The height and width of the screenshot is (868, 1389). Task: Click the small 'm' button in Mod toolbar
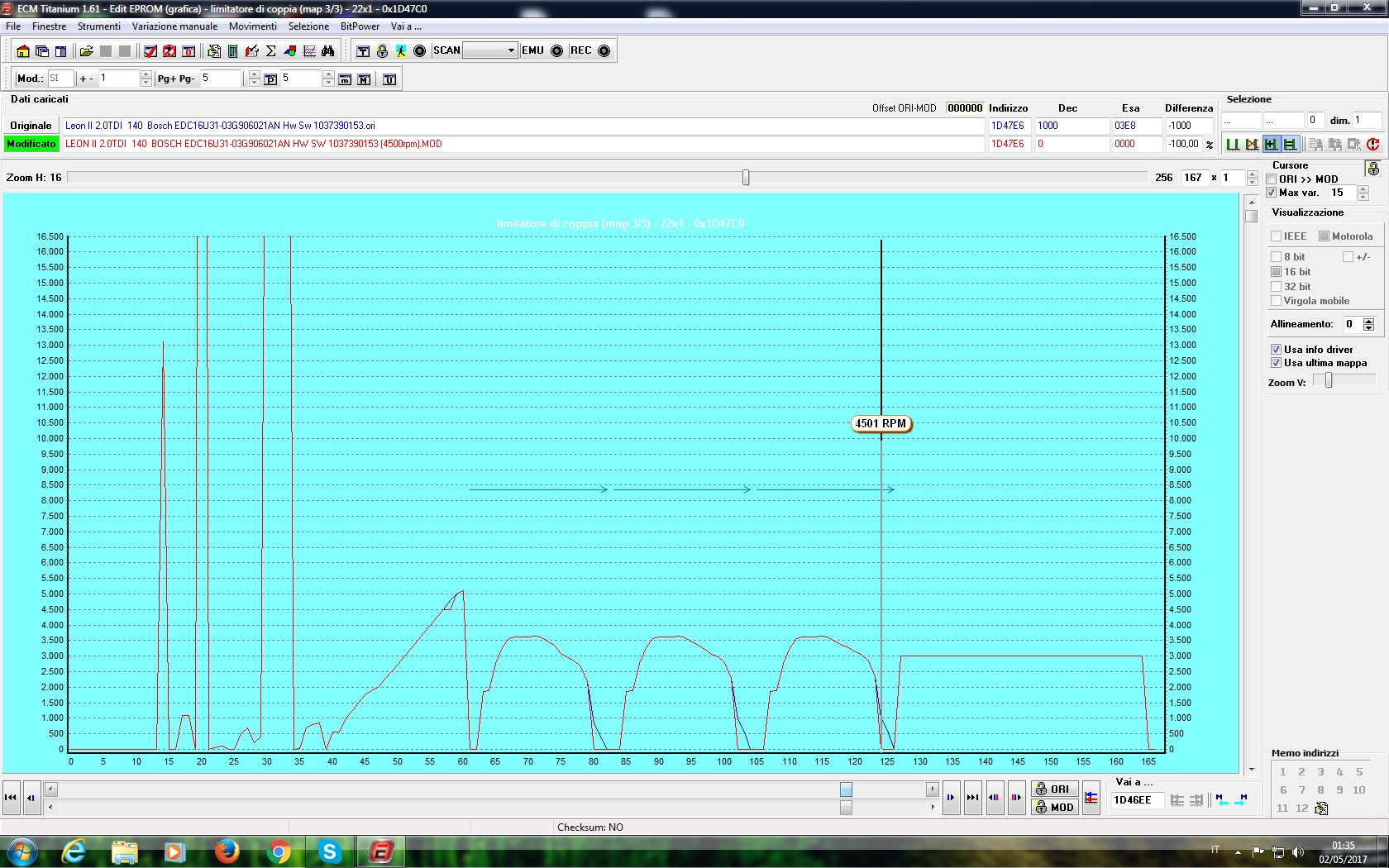(x=345, y=79)
